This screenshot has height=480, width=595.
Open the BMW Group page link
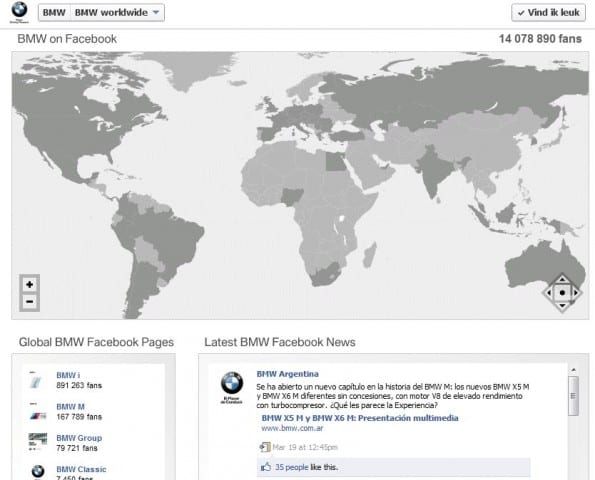[79, 438]
